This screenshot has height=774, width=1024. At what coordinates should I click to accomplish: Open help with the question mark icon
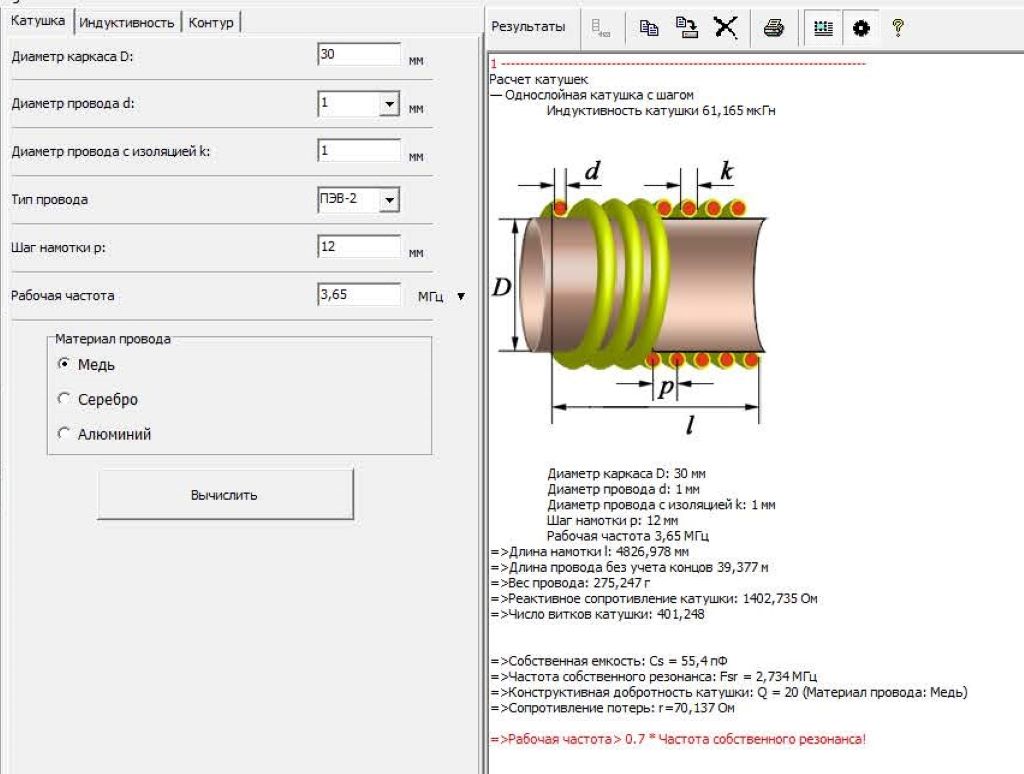897,28
